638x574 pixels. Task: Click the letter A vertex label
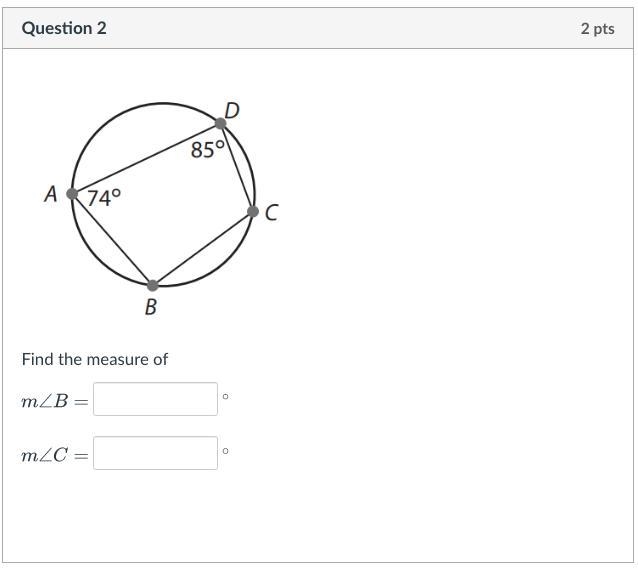click(x=51, y=194)
